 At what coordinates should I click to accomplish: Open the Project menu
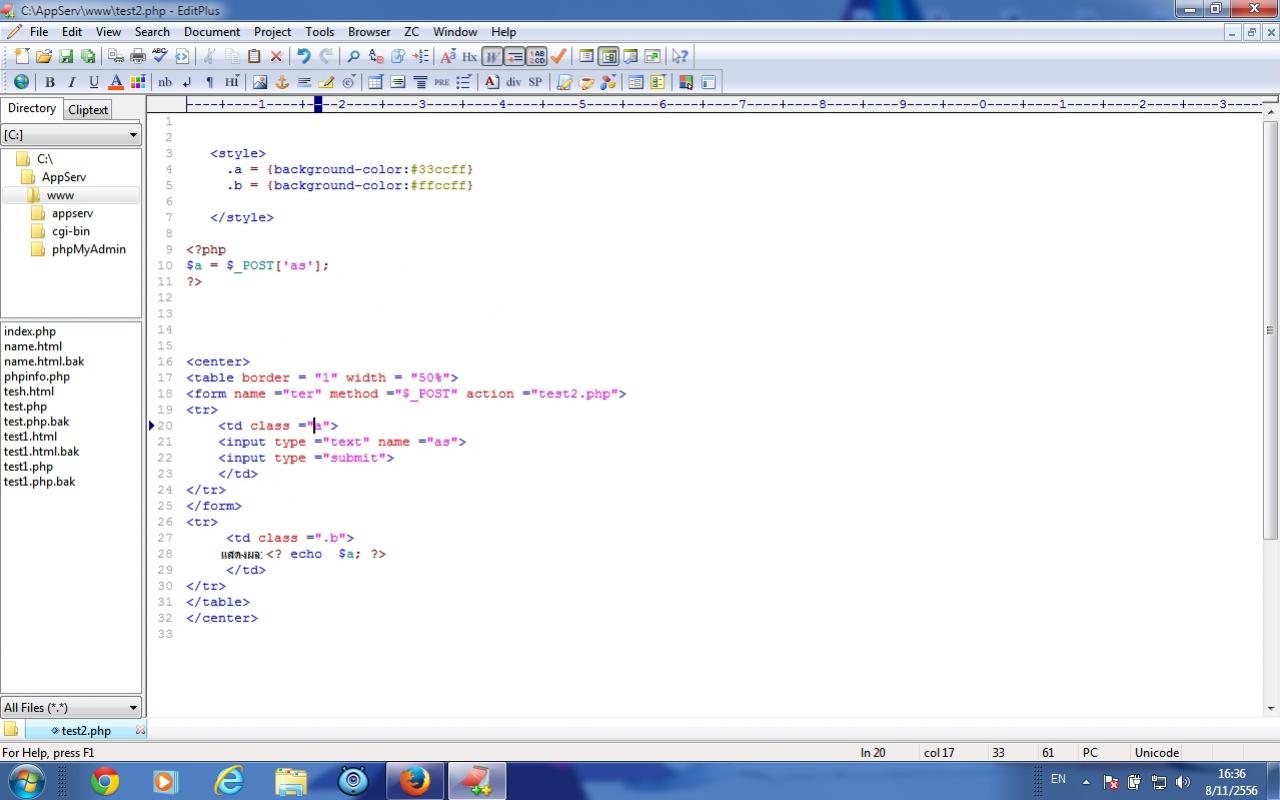pyautogui.click(x=272, y=32)
